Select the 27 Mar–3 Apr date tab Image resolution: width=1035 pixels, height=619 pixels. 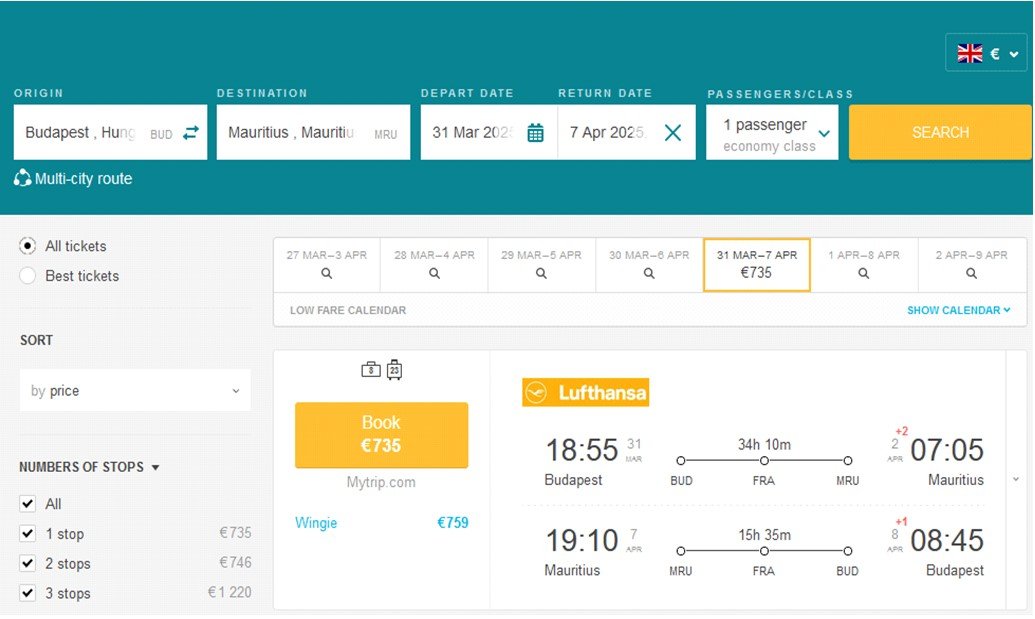(327, 265)
